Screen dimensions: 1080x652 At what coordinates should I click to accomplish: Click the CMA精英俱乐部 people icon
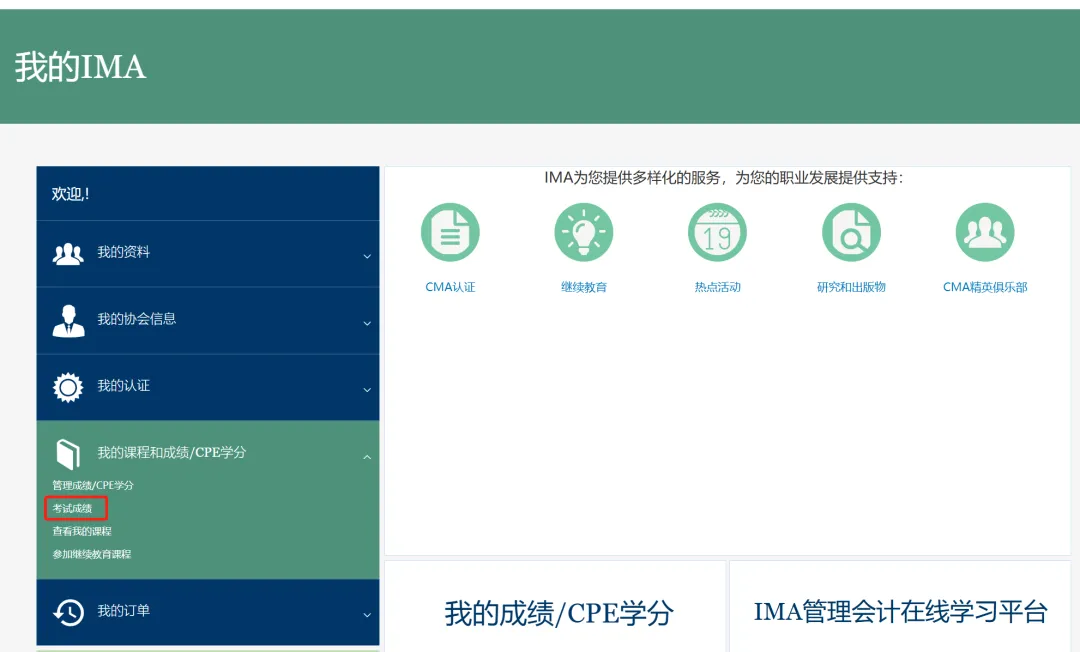984,232
